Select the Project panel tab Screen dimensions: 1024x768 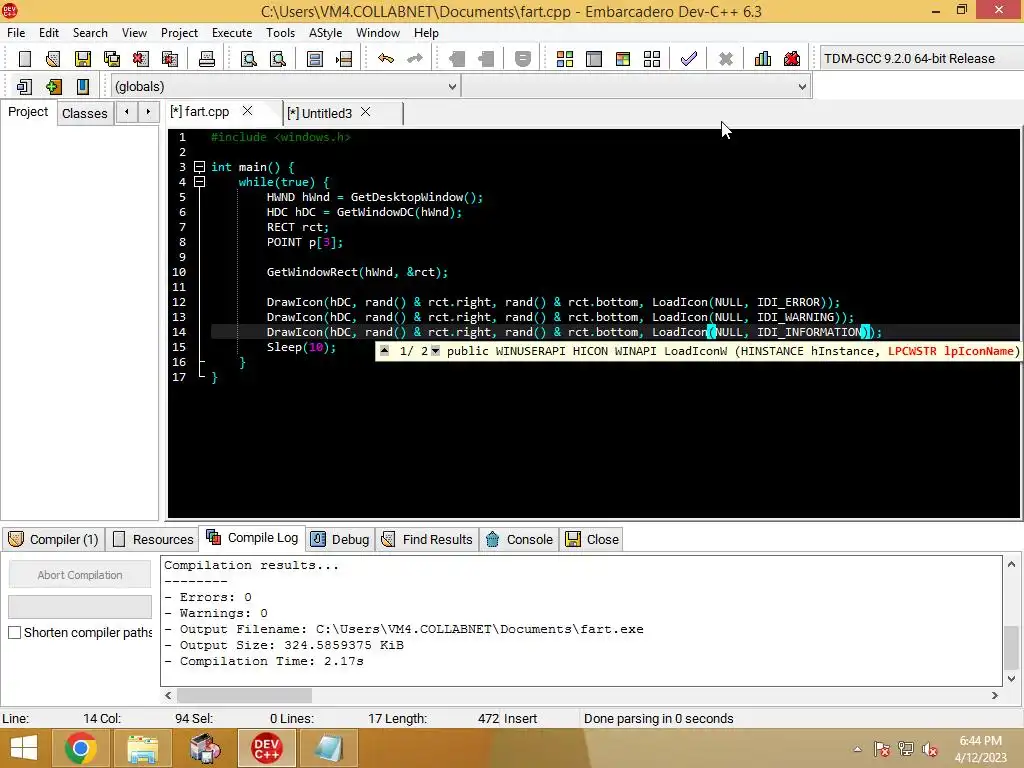click(x=28, y=112)
